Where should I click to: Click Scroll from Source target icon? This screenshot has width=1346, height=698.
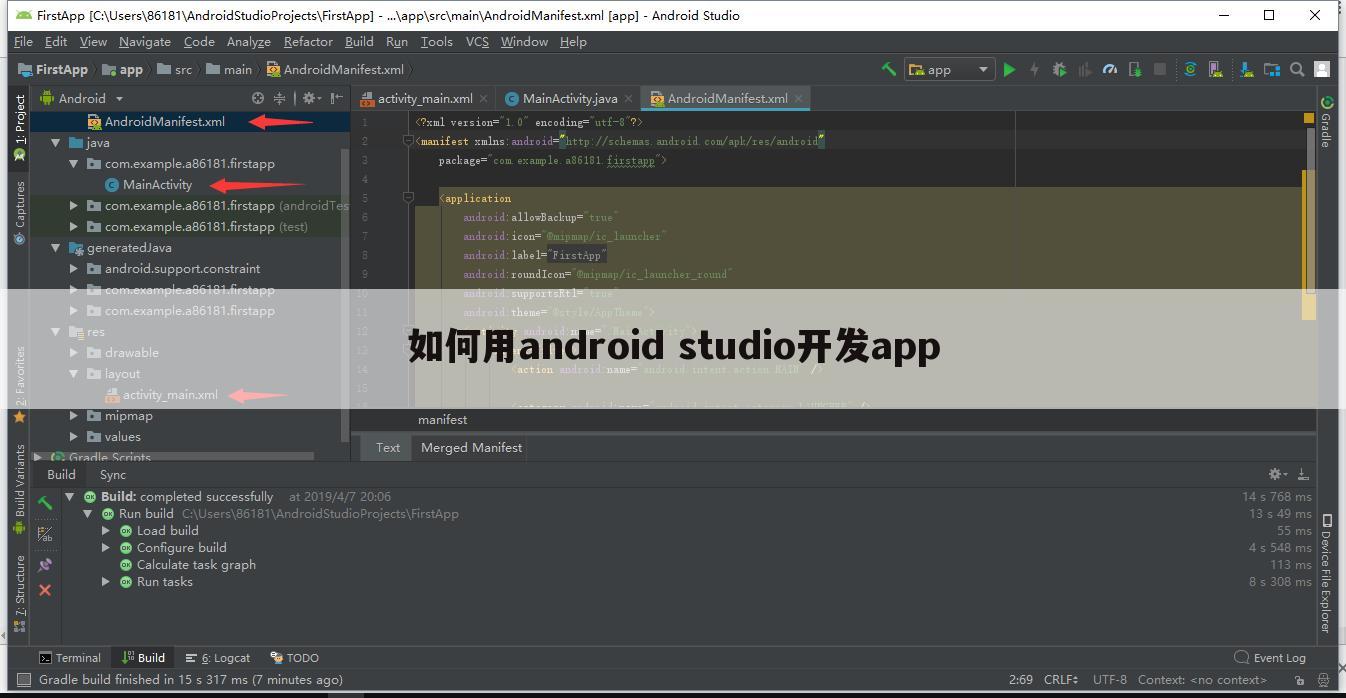point(258,98)
